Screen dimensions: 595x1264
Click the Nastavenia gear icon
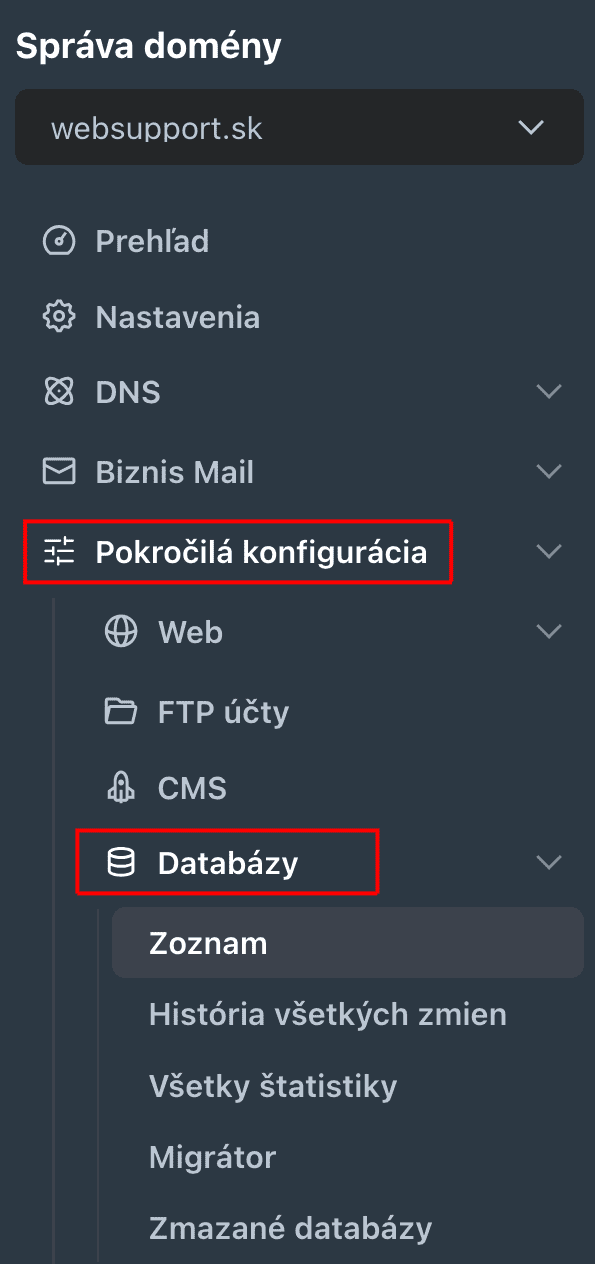(59, 317)
